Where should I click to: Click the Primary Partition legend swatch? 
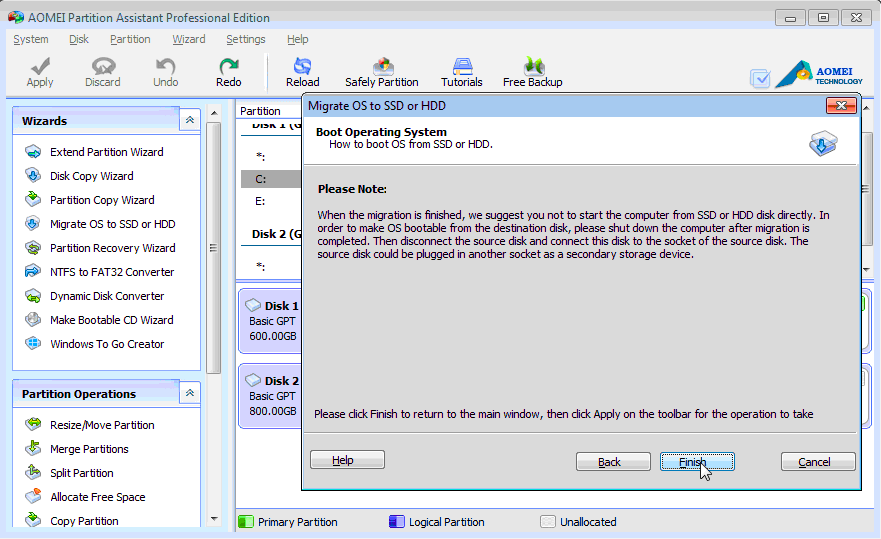point(246,522)
